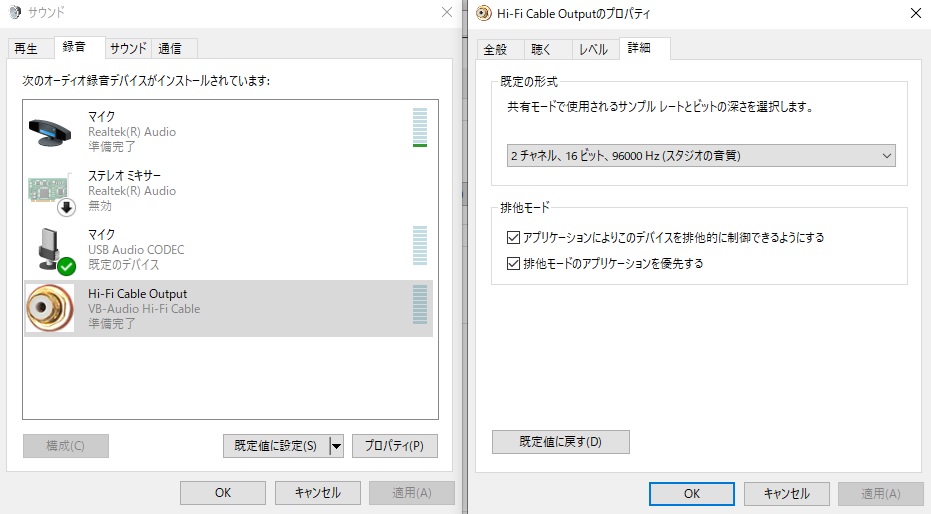This screenshot has width=931, height=514.
Task: Click キャンセル in the サウンド window
Action: pos(318,493)
